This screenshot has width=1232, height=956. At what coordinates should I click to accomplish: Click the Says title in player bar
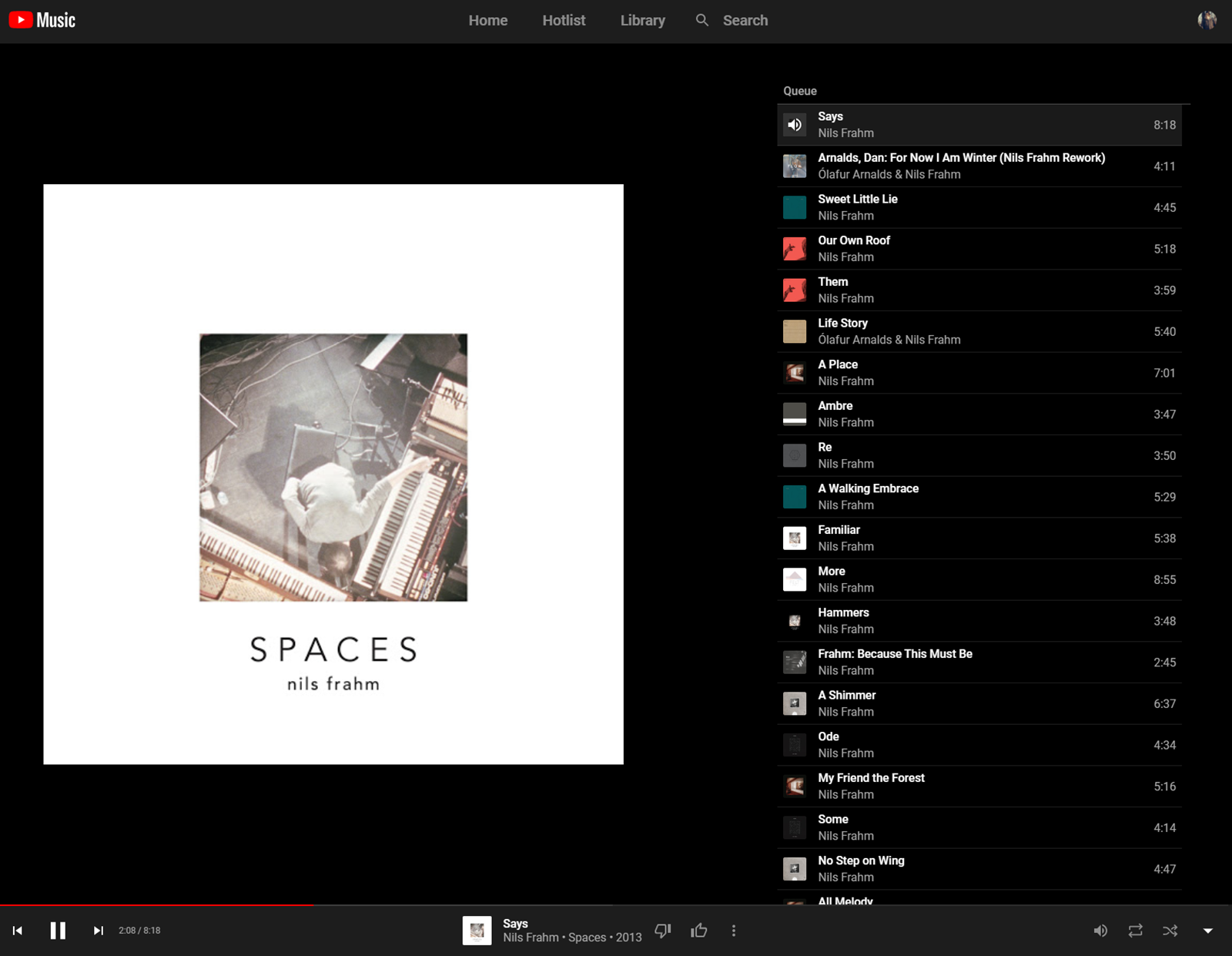[515, 923]
